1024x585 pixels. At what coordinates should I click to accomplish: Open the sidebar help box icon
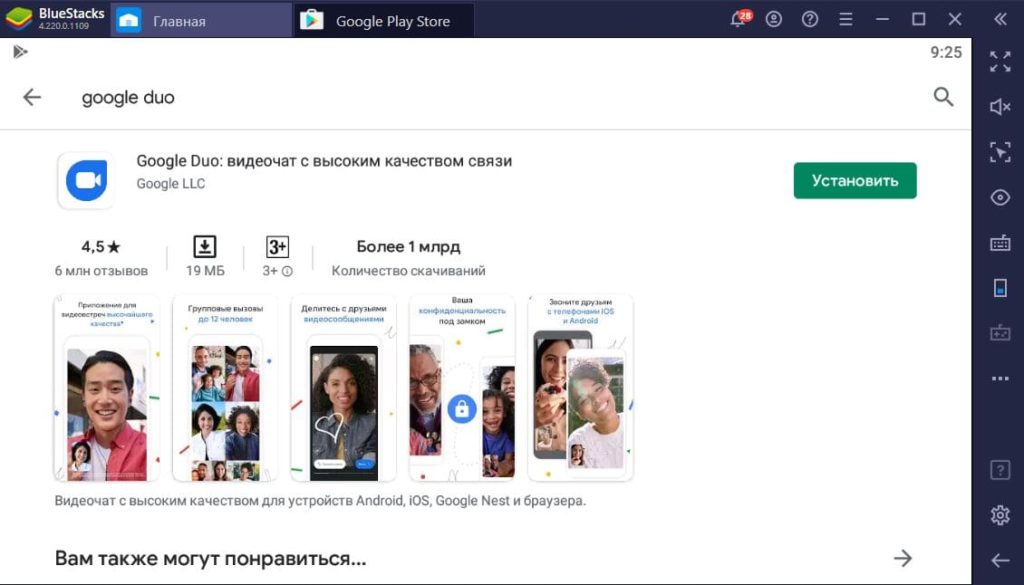1000,469
